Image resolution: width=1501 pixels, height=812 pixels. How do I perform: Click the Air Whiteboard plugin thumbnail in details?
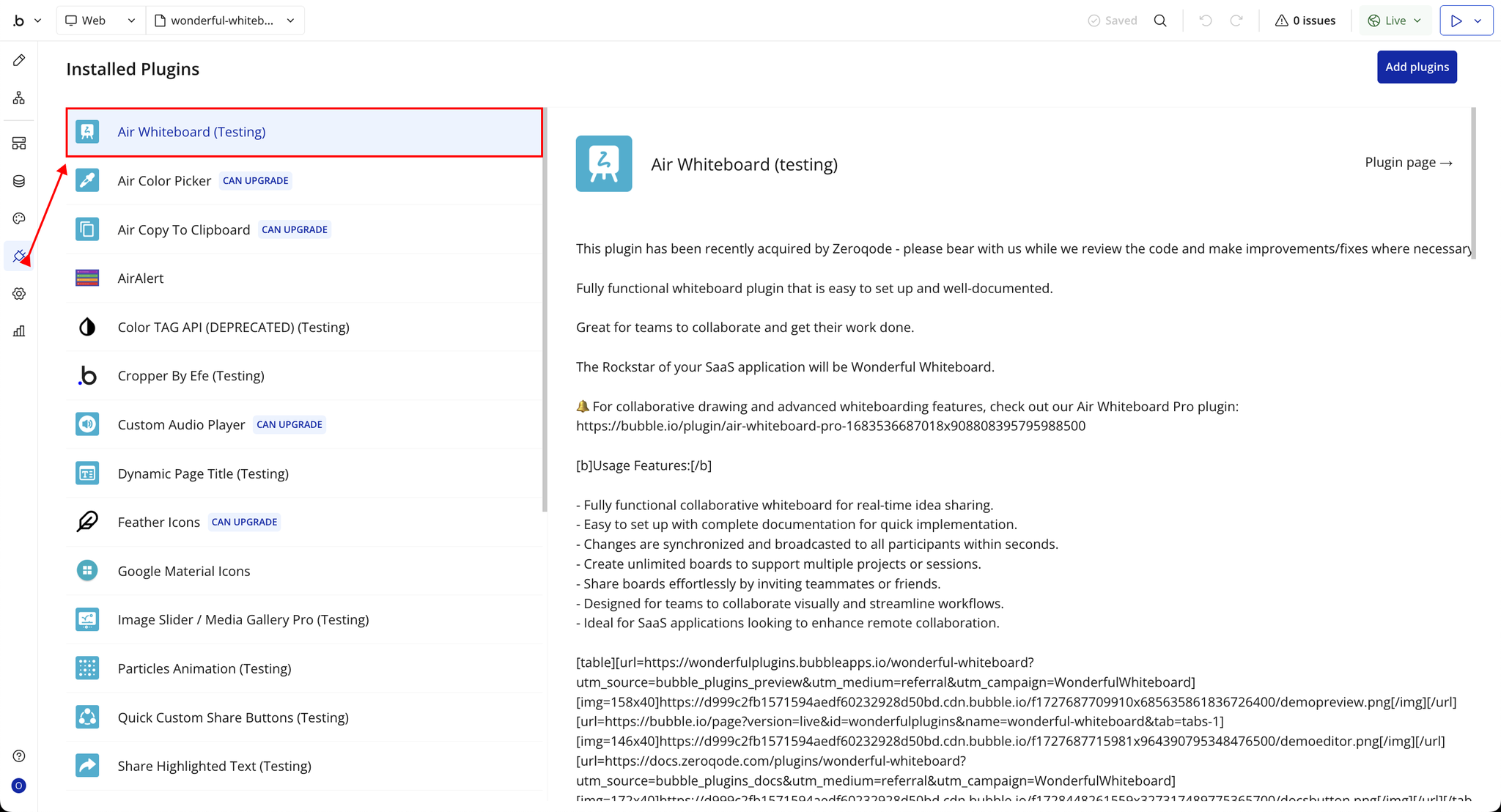[604, 163]
